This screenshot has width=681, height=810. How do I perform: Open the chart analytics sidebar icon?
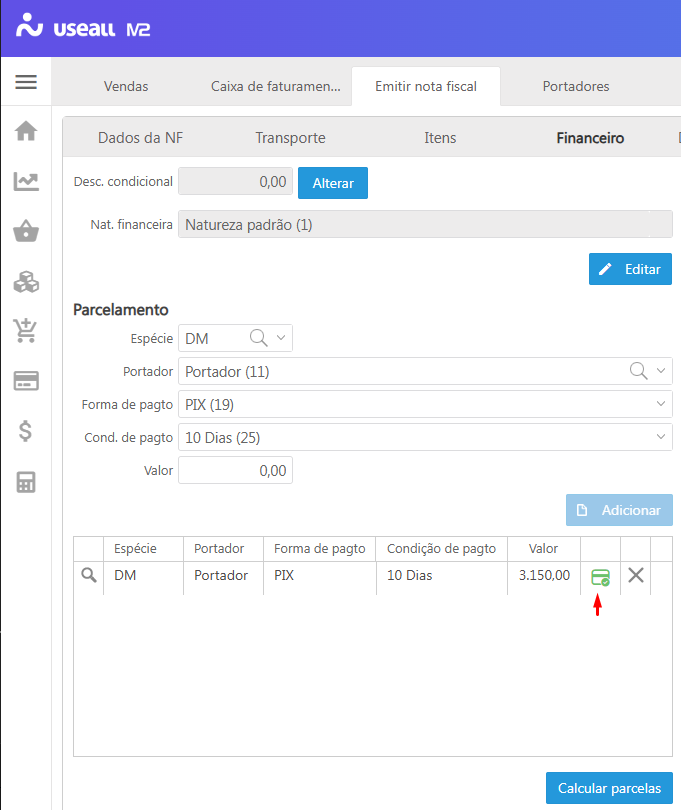(x=26, y=181)
